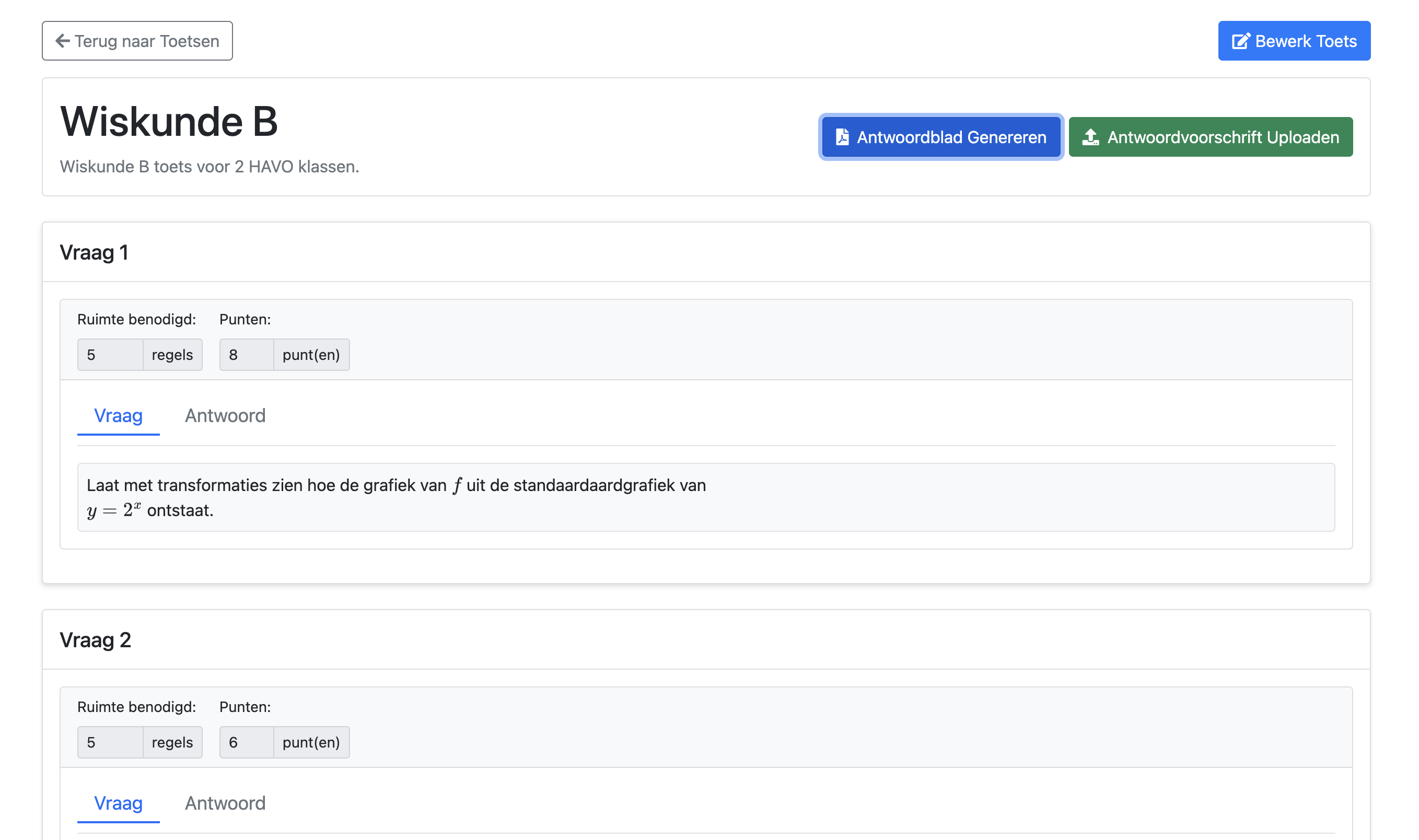The image size is (1419, 840).
Task: Click the Vraag 1 question text box
Action: (x=706, y=497)
